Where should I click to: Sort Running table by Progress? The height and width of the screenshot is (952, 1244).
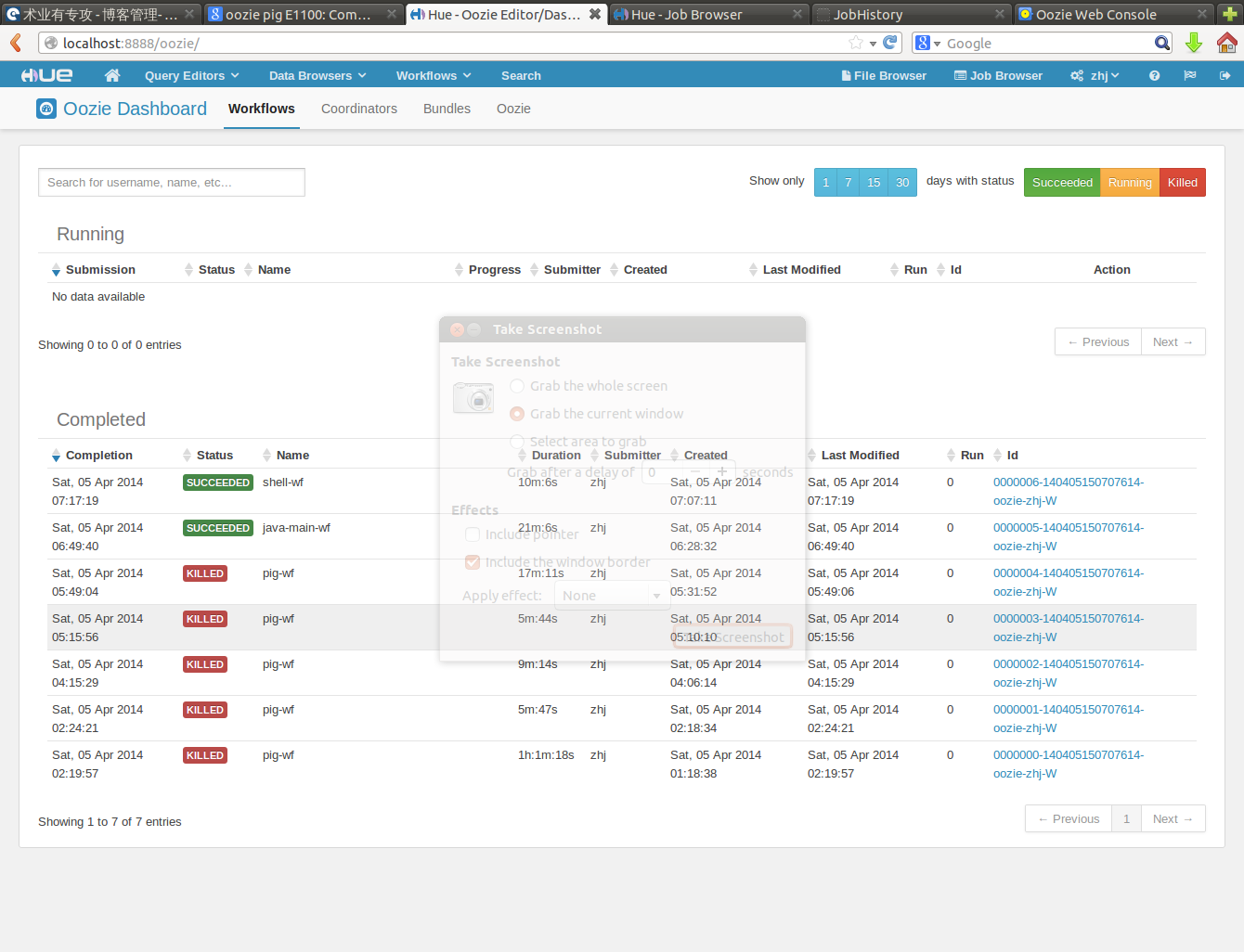click(x=487, y=269)
